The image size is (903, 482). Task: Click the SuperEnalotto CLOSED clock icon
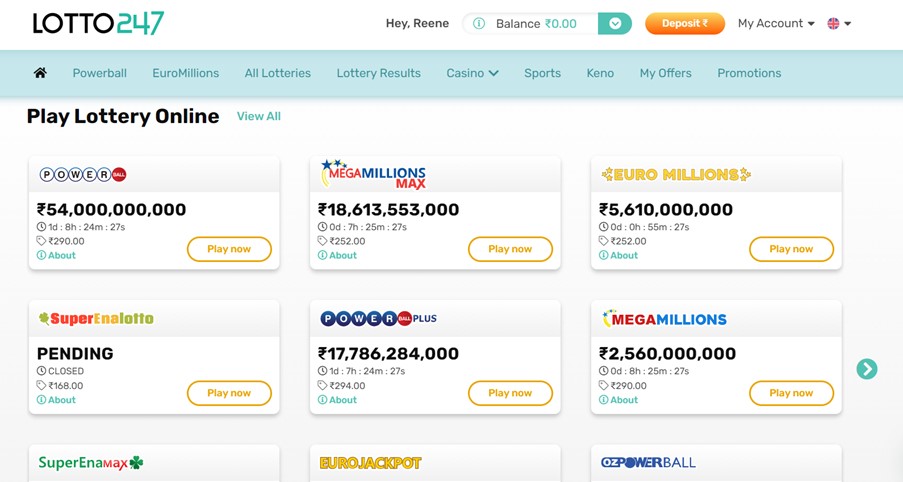click(x=41, y=371)
